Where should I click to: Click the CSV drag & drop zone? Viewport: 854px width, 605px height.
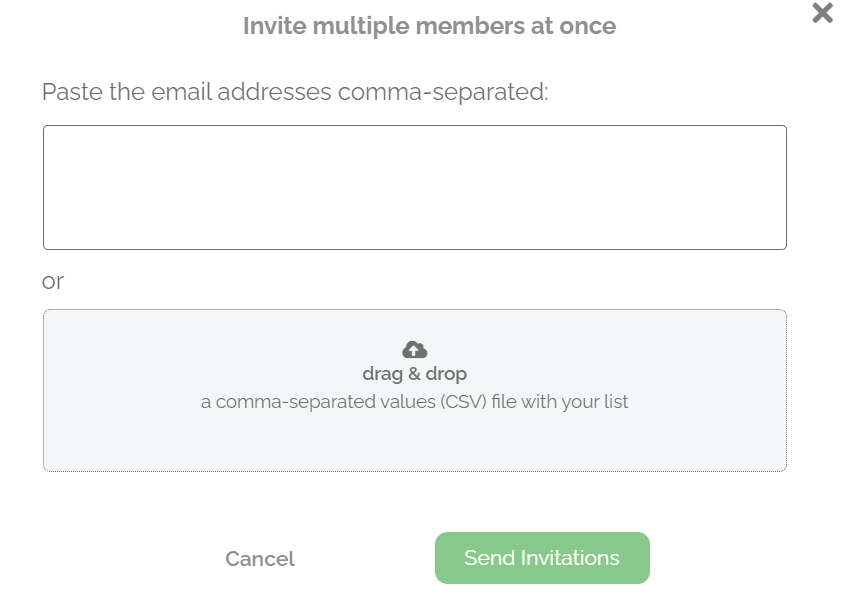[x=414, y=440]
